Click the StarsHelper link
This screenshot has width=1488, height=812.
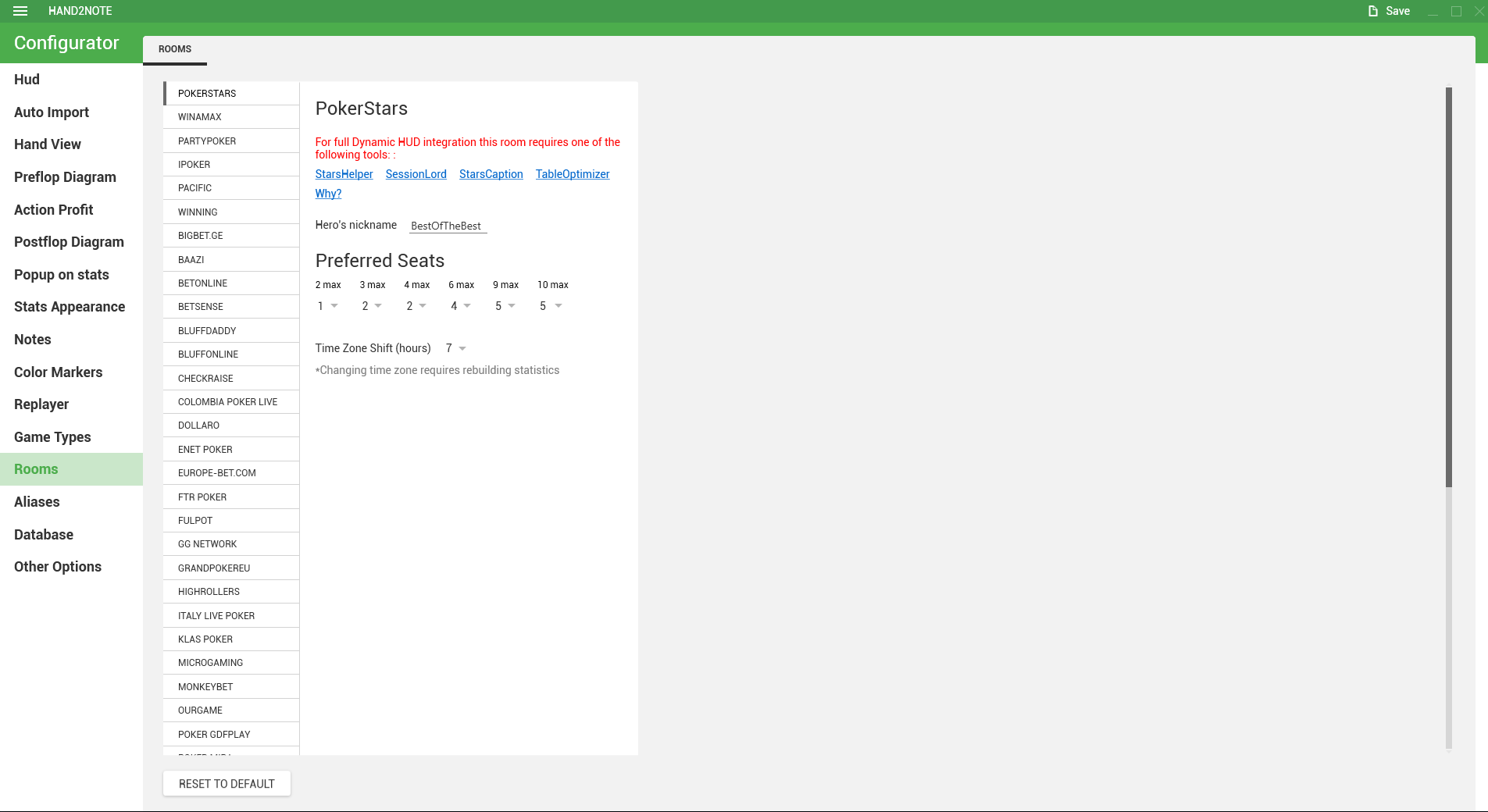[344, 174]
